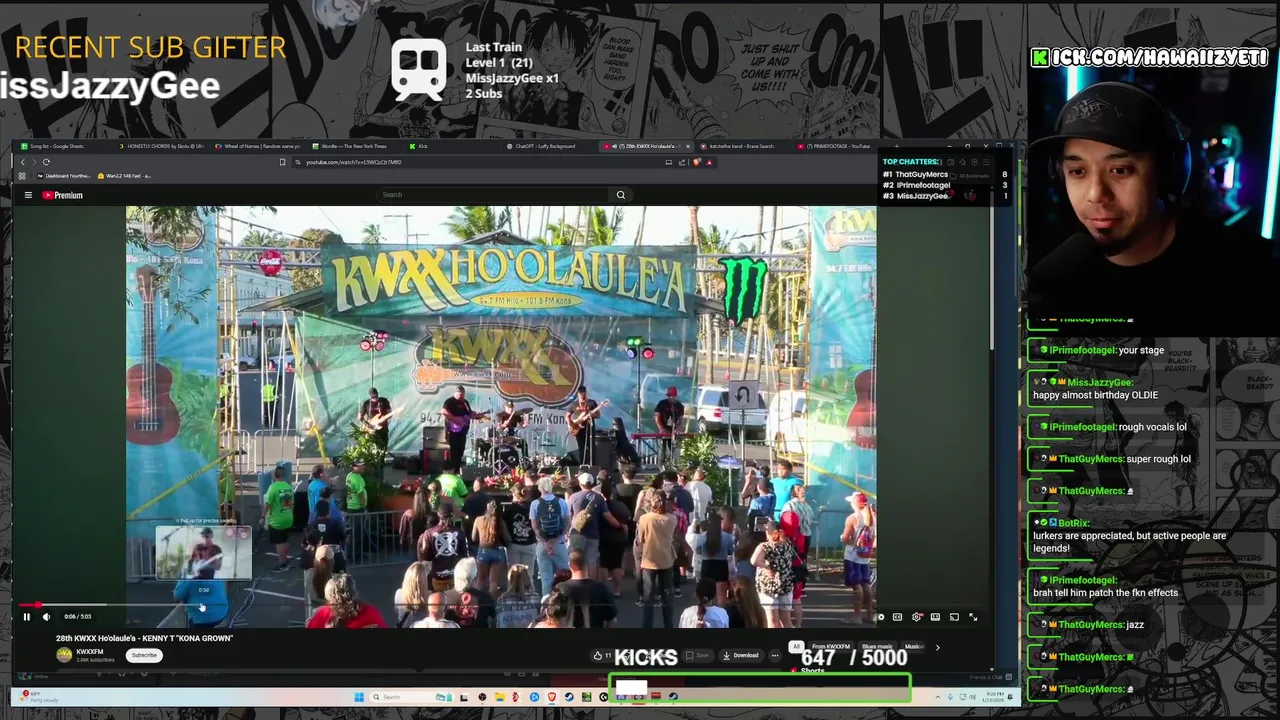The height and width of the screenshot is (720, 1280).
Task: Click the chat message 'rough vocals lol'
Action: click(1152, 427)
